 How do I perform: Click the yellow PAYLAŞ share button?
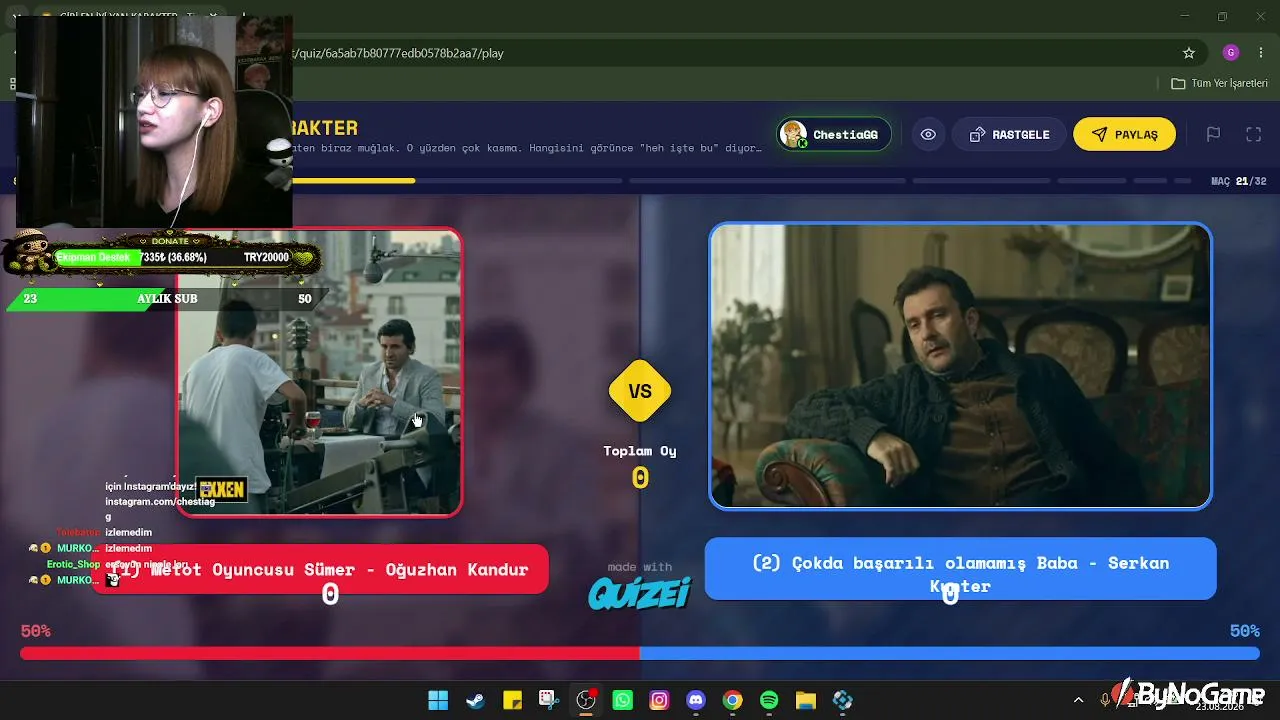[x=1124, y=134]
